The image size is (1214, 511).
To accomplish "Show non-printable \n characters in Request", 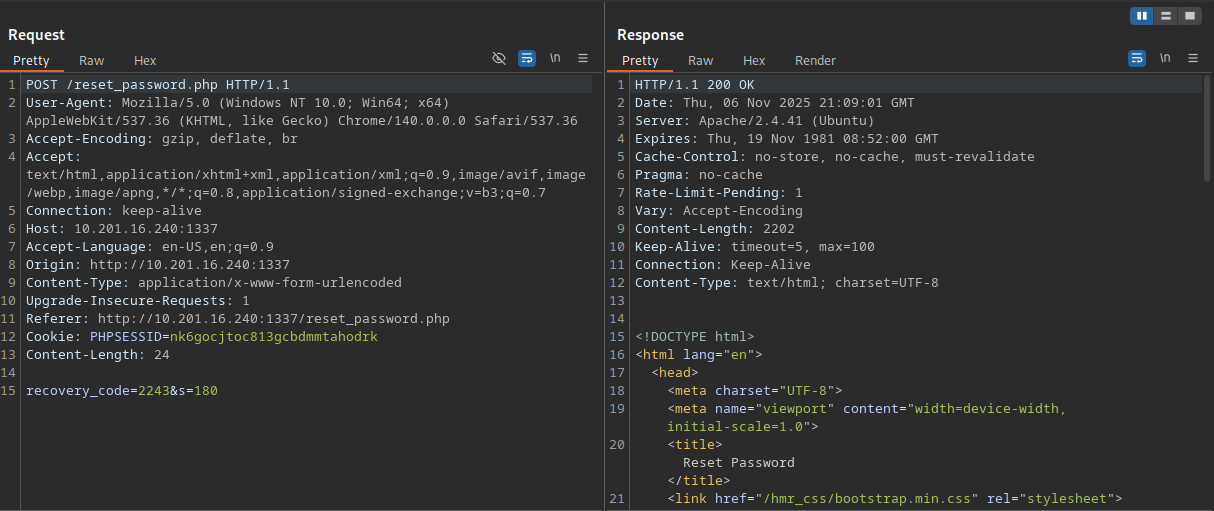I will point(555,59).
